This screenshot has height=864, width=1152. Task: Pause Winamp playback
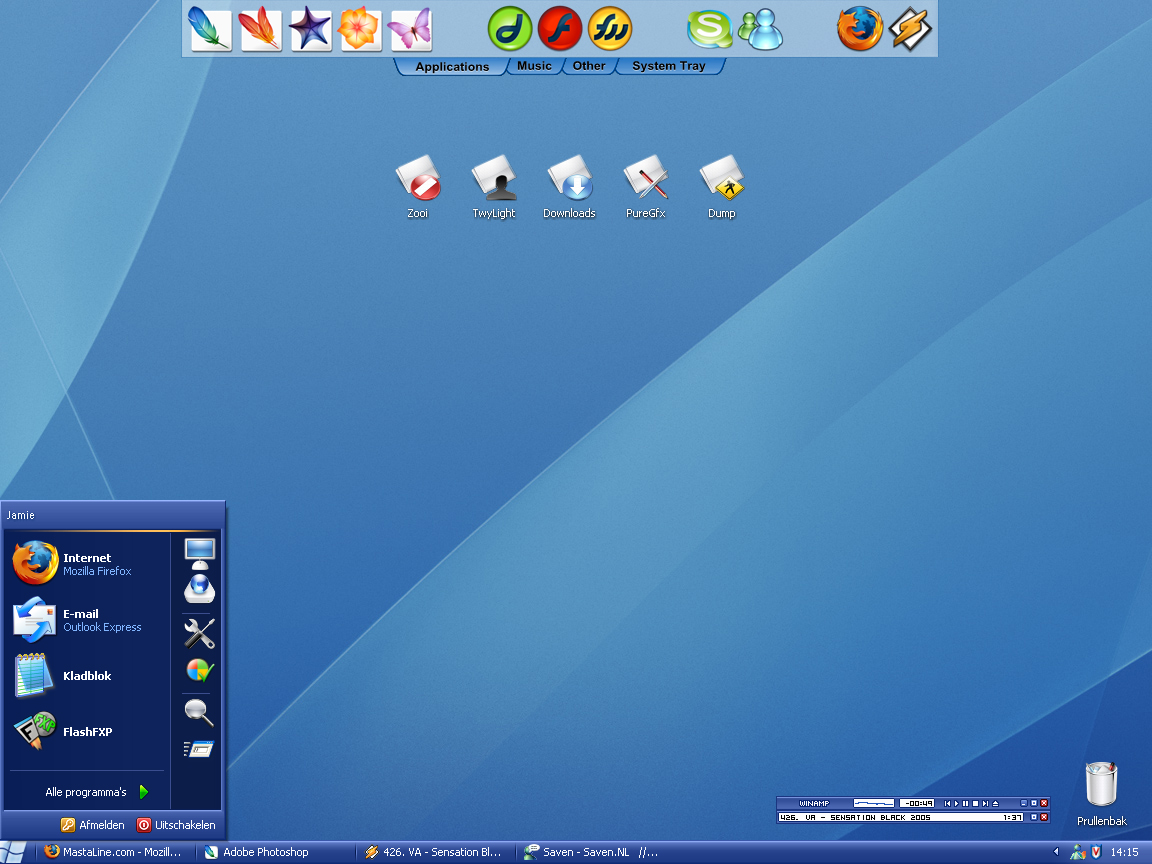point(965,804)
